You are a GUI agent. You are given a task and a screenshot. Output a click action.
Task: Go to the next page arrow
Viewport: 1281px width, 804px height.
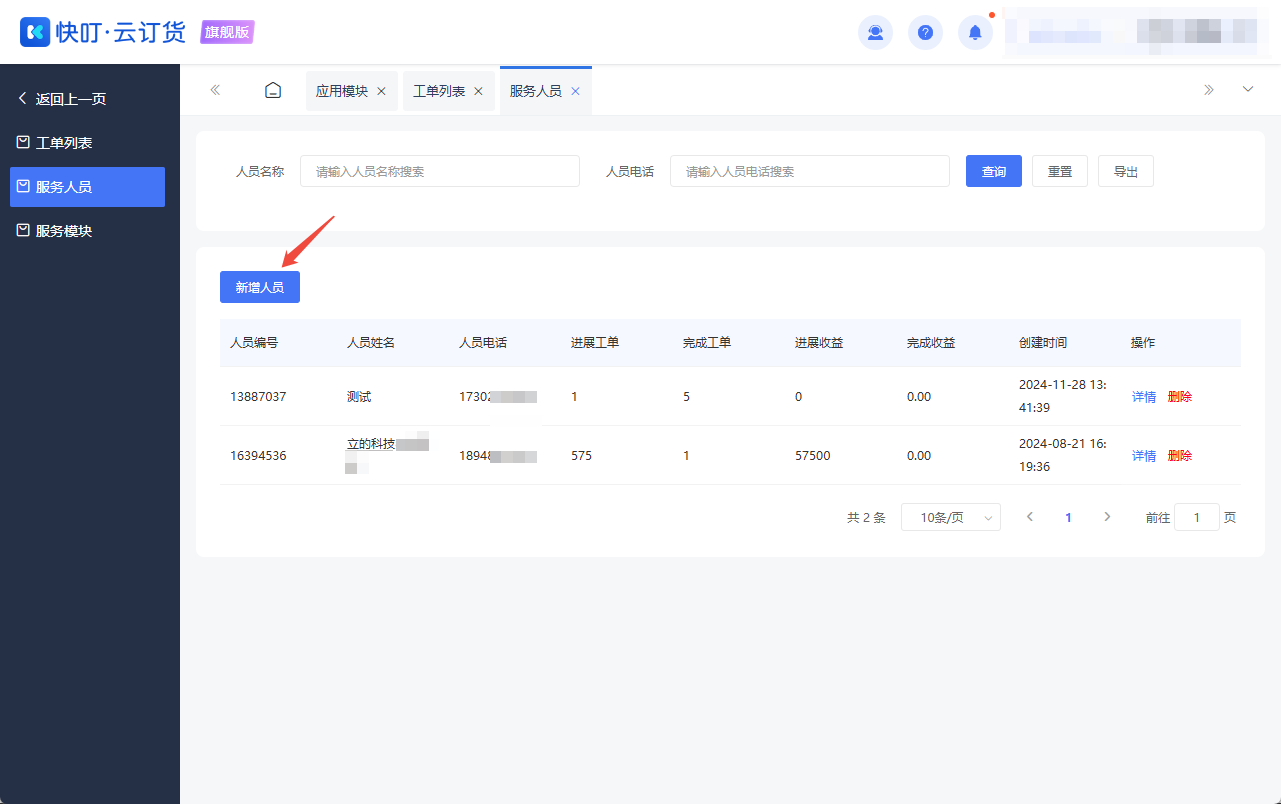[x=1107, y=517]
